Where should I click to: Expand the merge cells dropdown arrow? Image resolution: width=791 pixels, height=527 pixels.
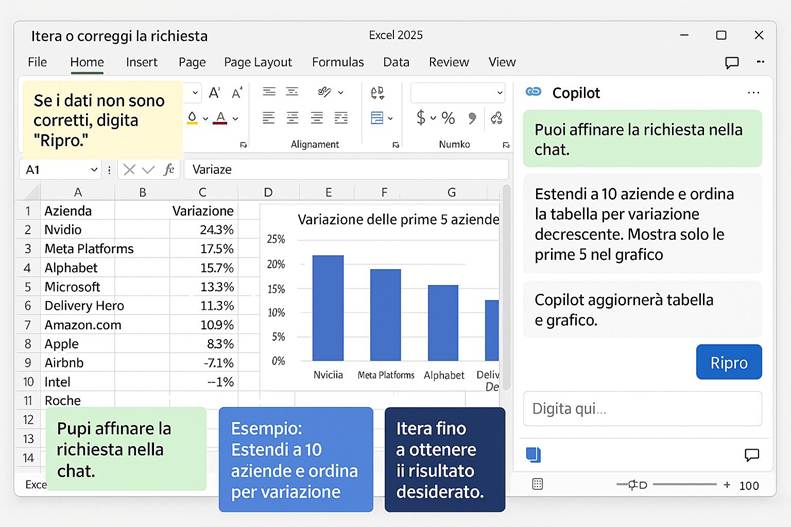point(391,118)
